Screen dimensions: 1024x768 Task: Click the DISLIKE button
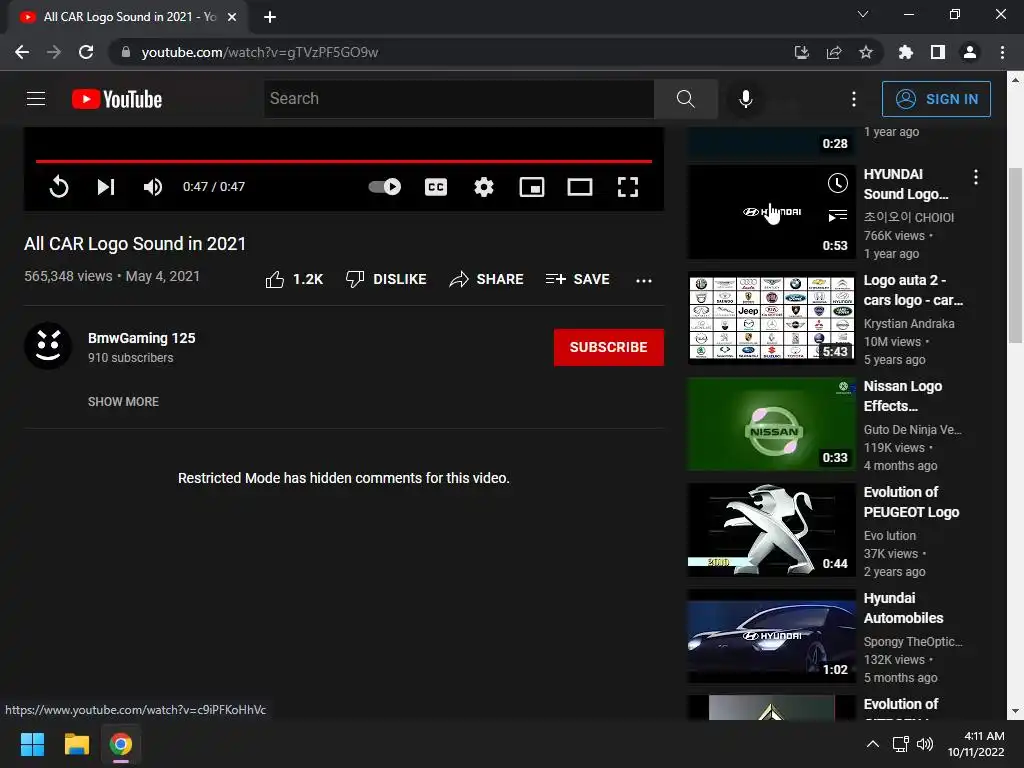(x=386, y=280)
